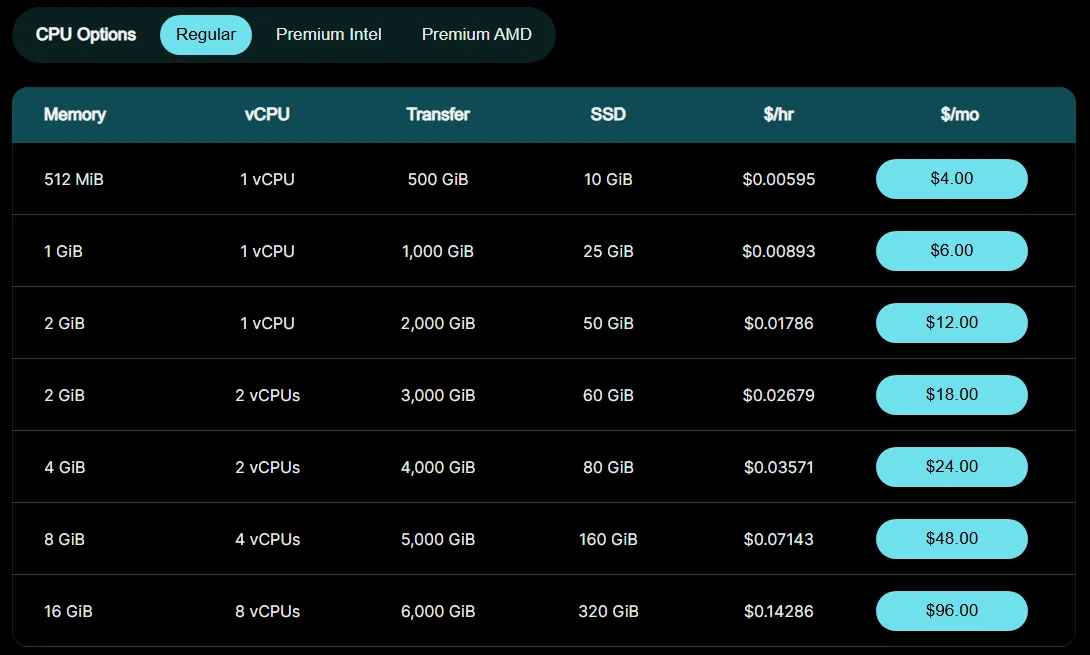Switch to Premium Intel CPU option
The width and height of the screenshot is (1090, 655).
(x=328, y=35)
